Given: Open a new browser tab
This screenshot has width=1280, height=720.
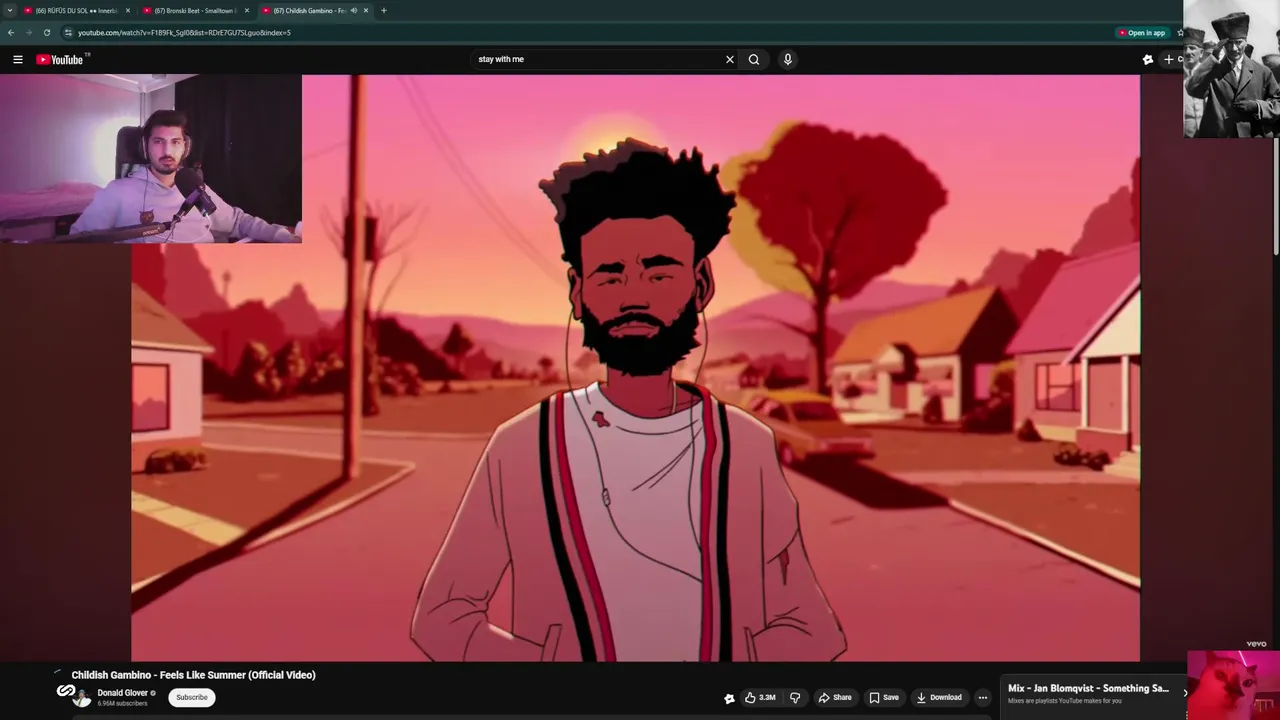Looking at the screenshot, I should coord(383,10).
